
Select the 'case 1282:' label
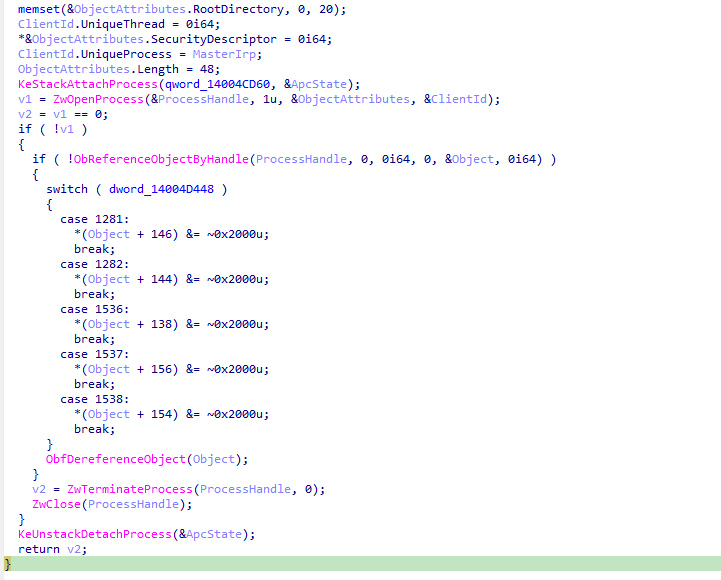[95, 264]
